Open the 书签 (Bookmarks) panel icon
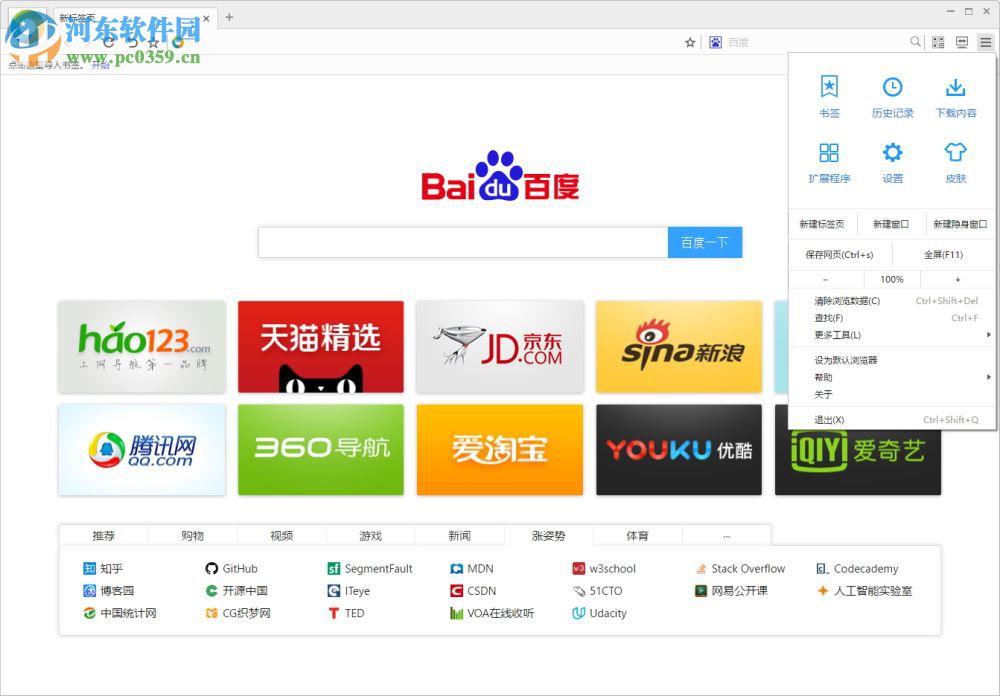Viewport: 1000px width, 696px height. (x=829, y=95)
